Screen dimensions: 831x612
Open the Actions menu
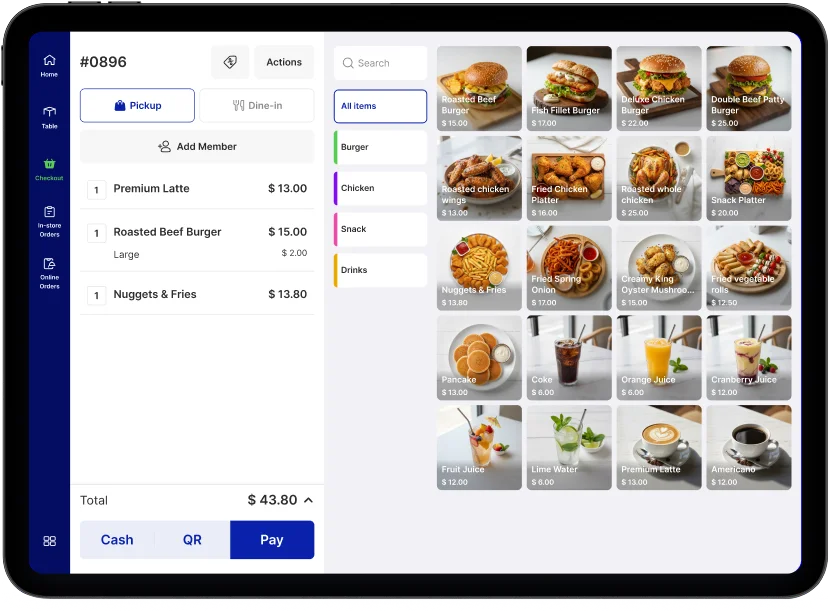pos(284,62)
